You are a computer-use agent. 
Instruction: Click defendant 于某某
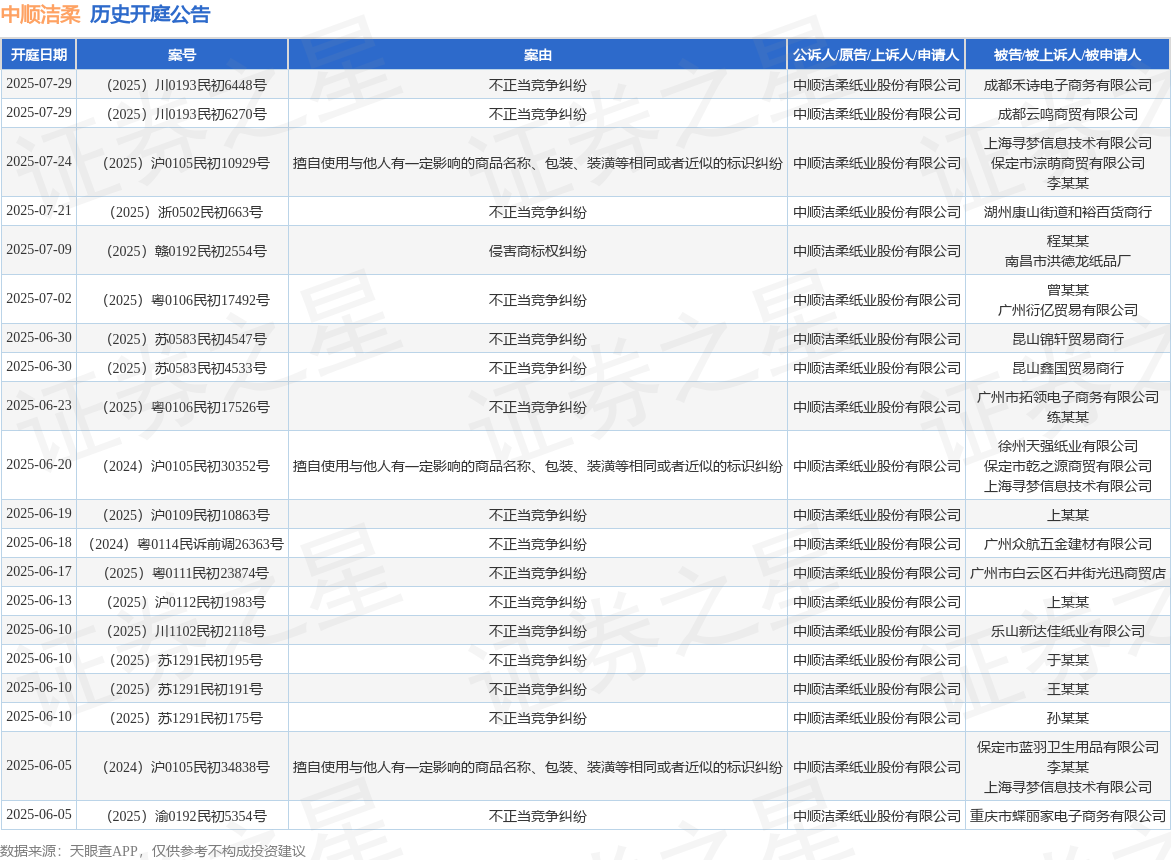[1067, 661]
